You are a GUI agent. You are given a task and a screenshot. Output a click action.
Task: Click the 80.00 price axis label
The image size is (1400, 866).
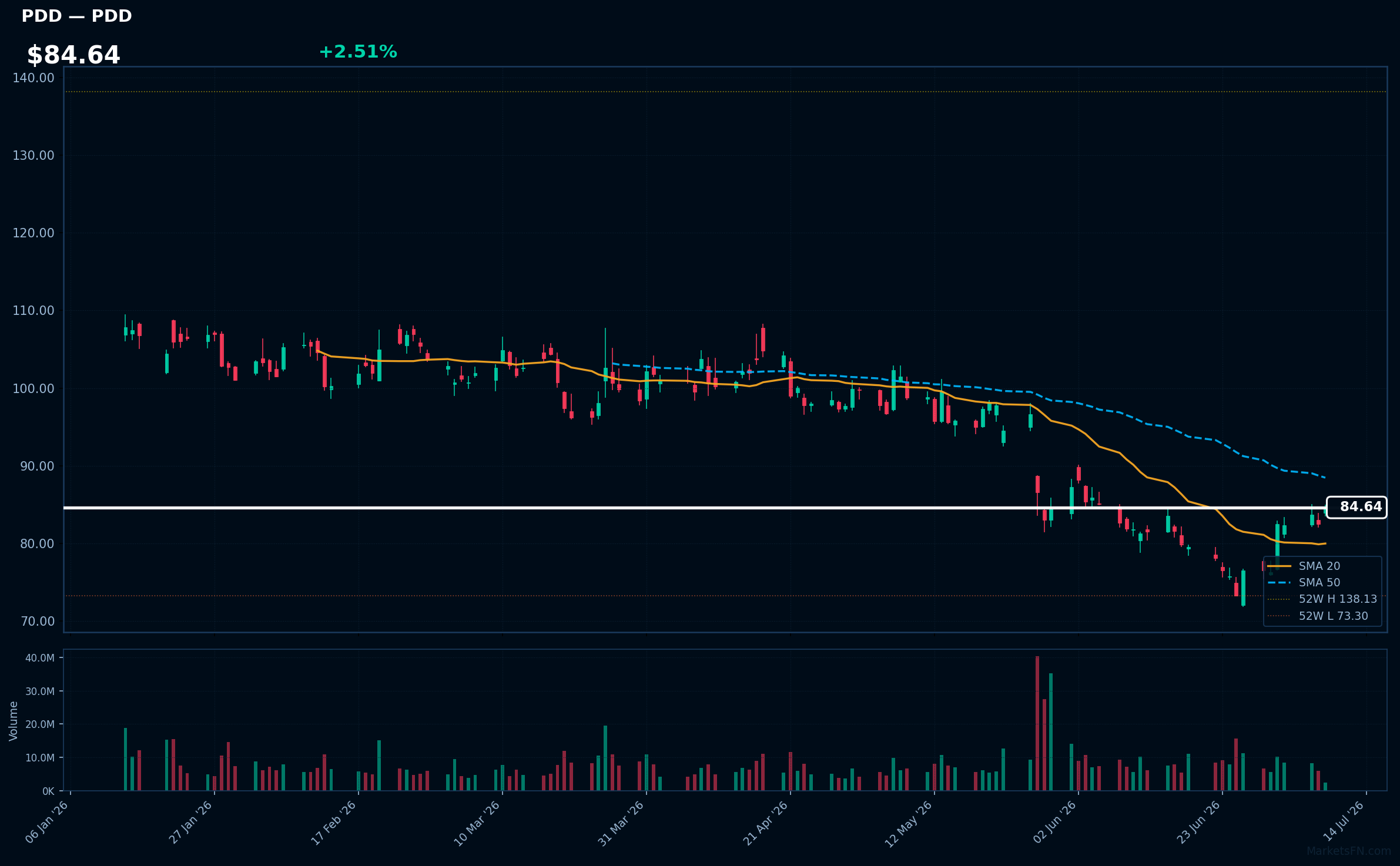[37, 543]
